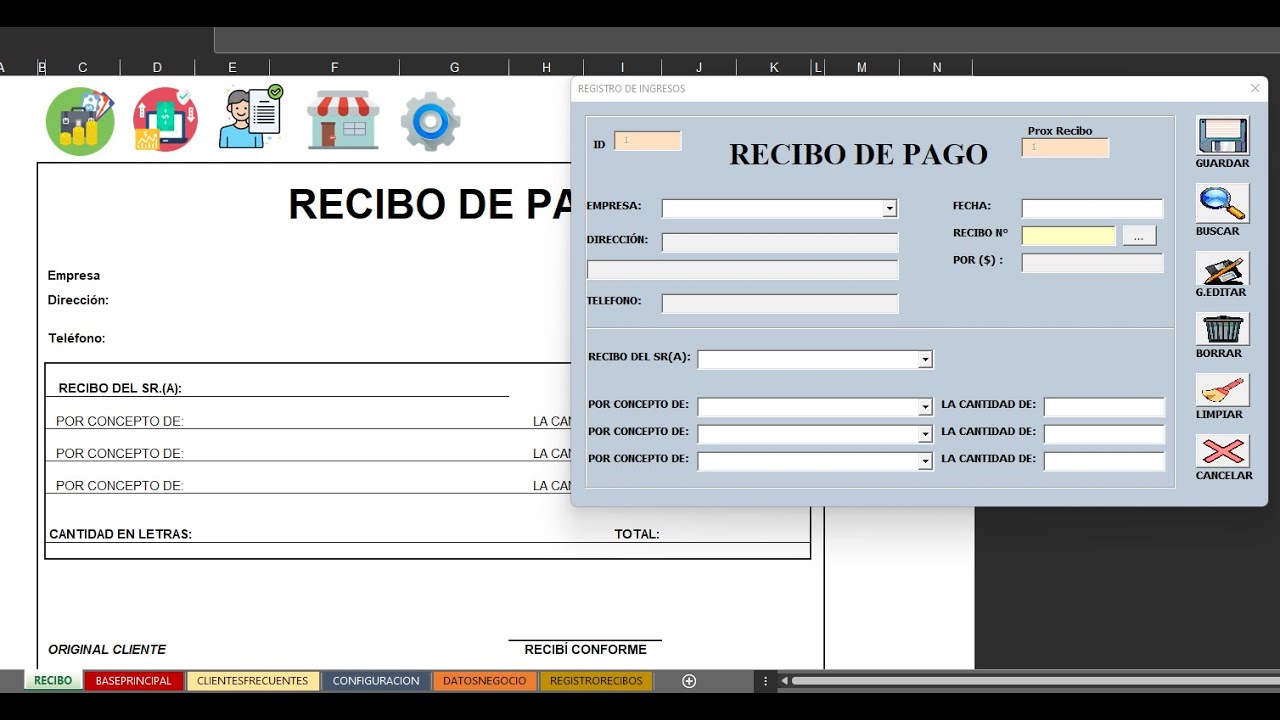This screenshot has height=720, width=1280.
Task: Open the EMPRESA dropdown arrow
Action: (x=889, y=209)
